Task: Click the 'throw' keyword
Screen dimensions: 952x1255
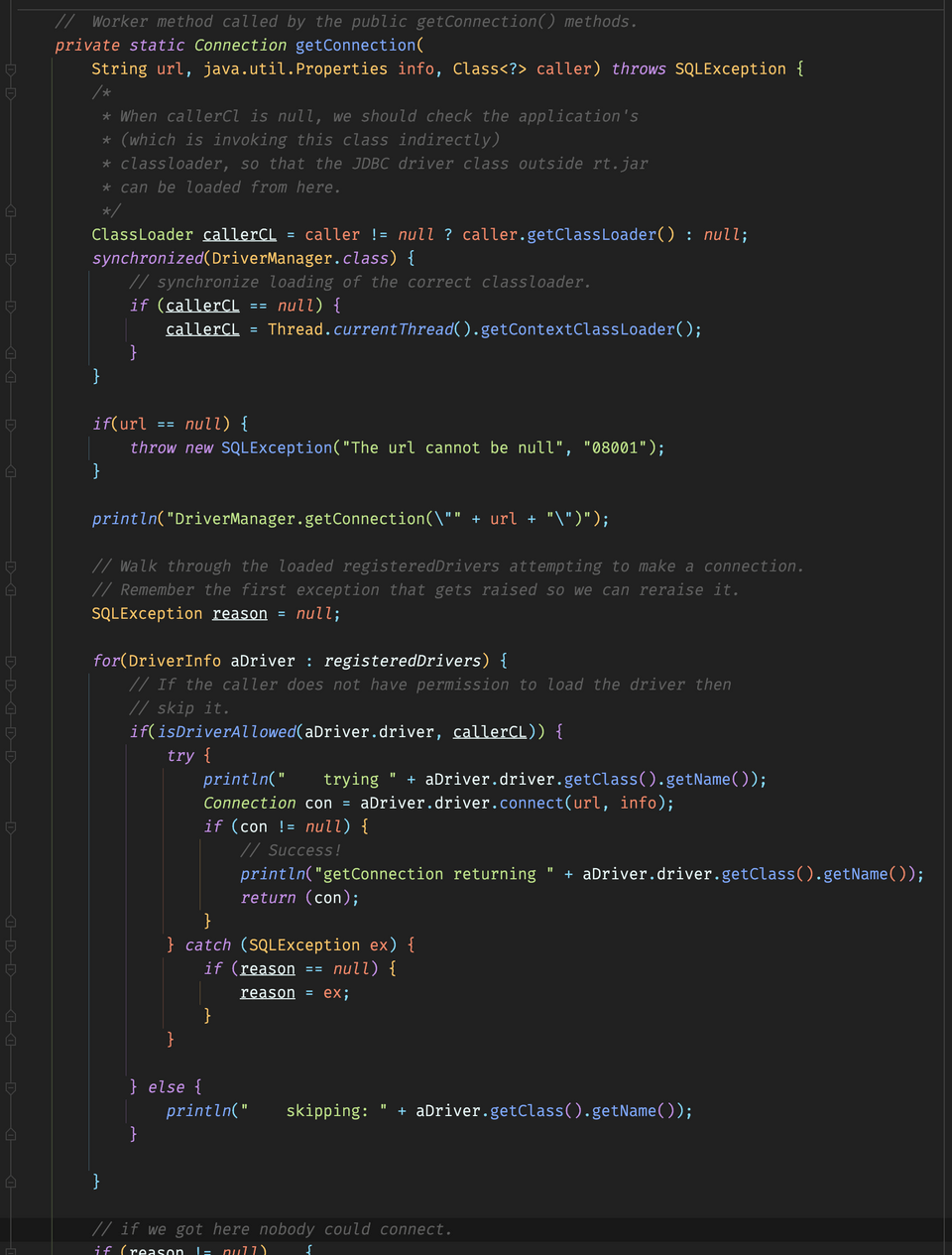Action: pyautogui.click(x=153, y=448)
